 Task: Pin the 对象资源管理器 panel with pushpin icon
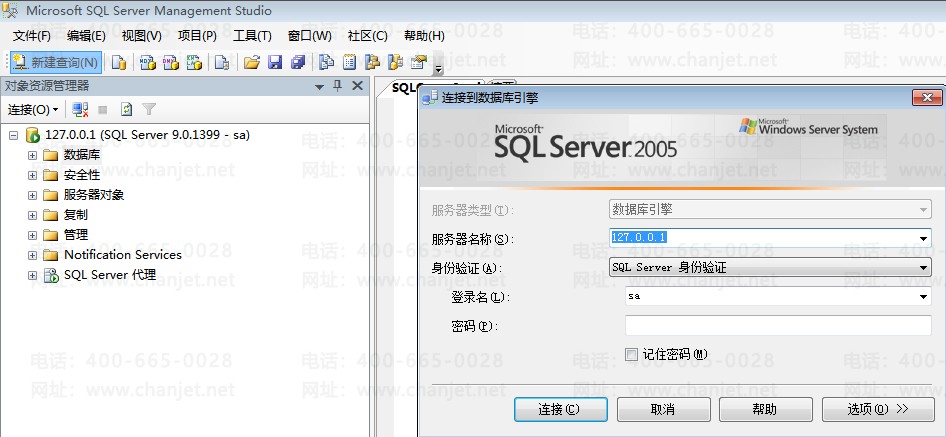pos(337,86)
